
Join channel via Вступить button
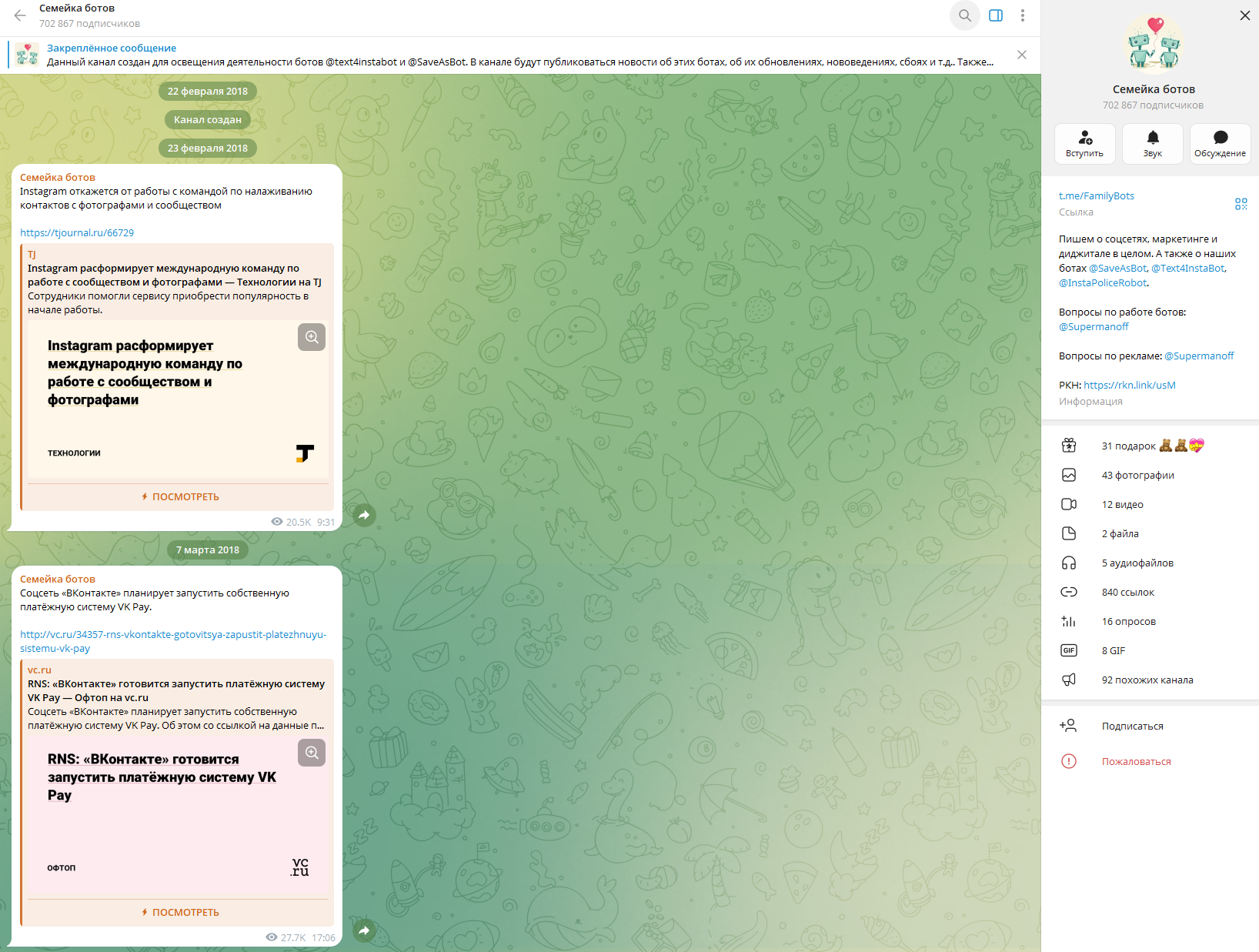[1084, 144]
